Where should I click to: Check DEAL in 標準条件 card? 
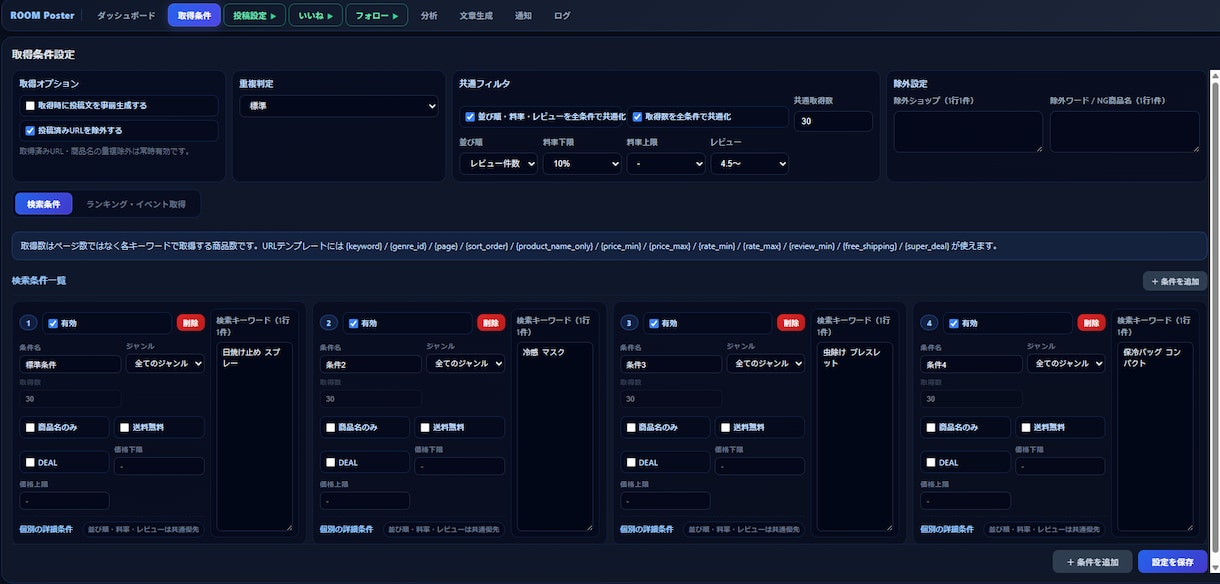tap(30, 463)
